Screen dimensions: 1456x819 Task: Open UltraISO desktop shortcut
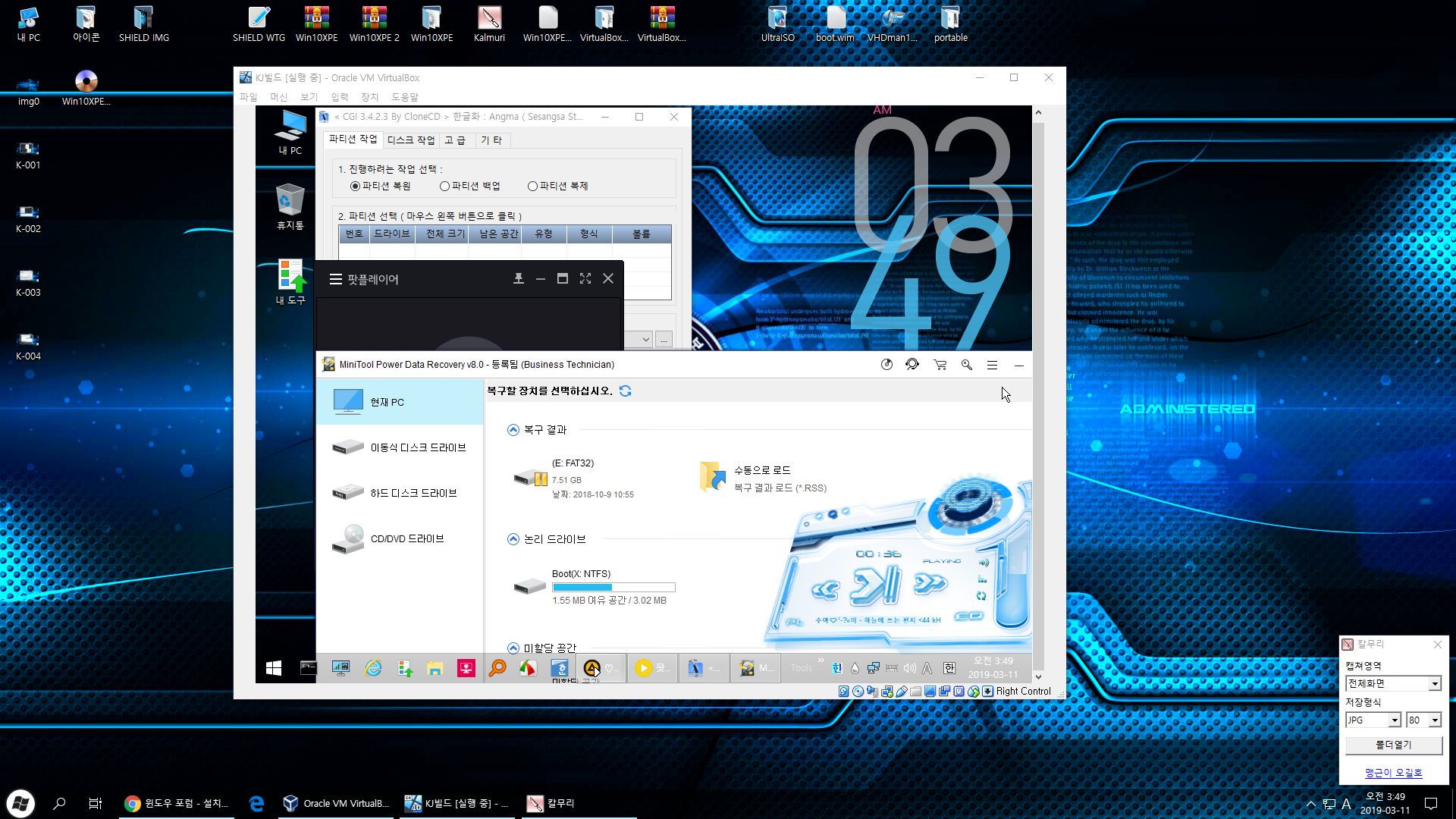point(777,24)
